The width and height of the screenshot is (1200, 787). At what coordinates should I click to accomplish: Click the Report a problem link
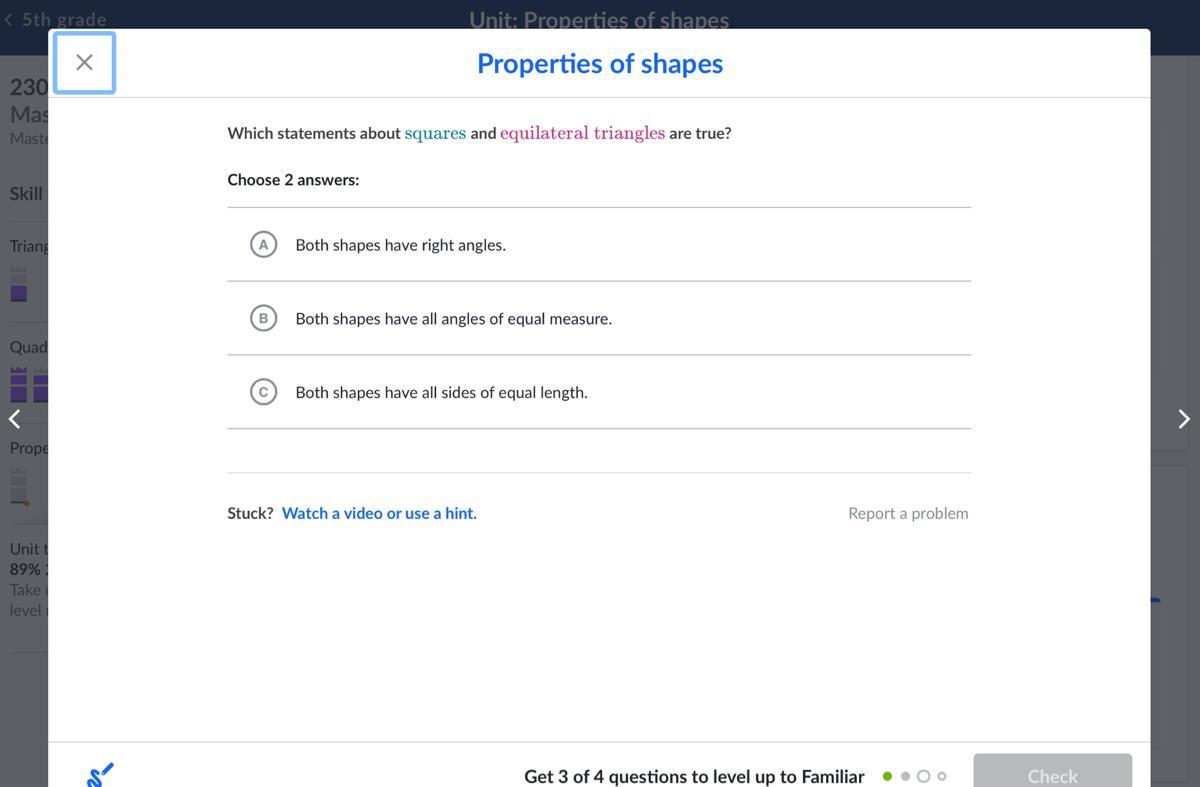click(x=908, y=513)
